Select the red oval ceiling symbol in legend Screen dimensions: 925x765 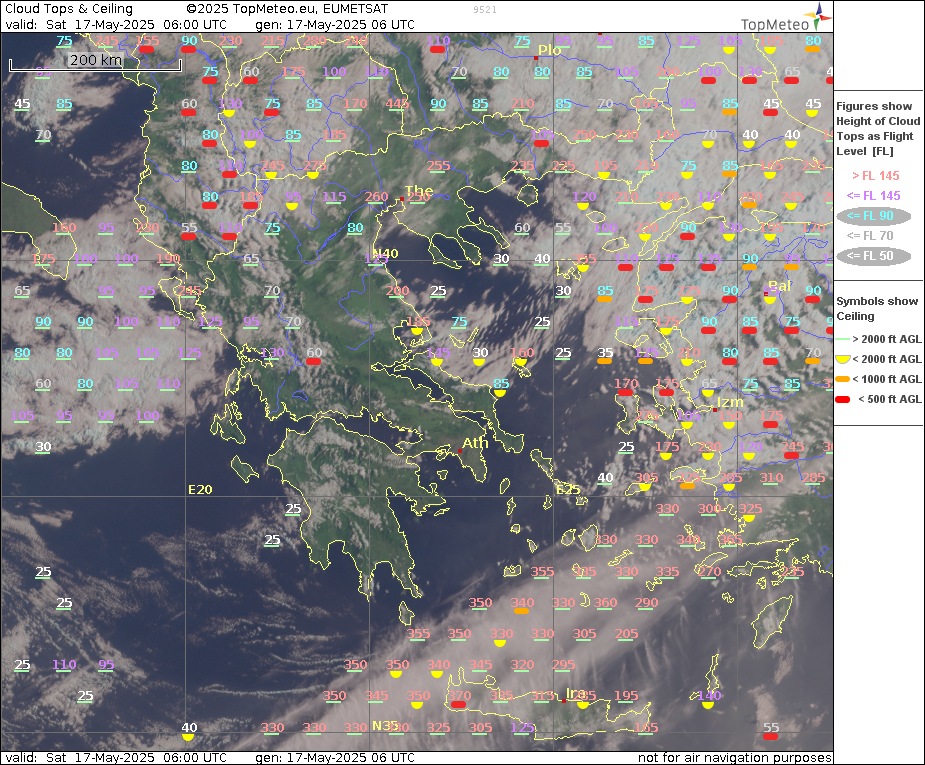point(842,399)
